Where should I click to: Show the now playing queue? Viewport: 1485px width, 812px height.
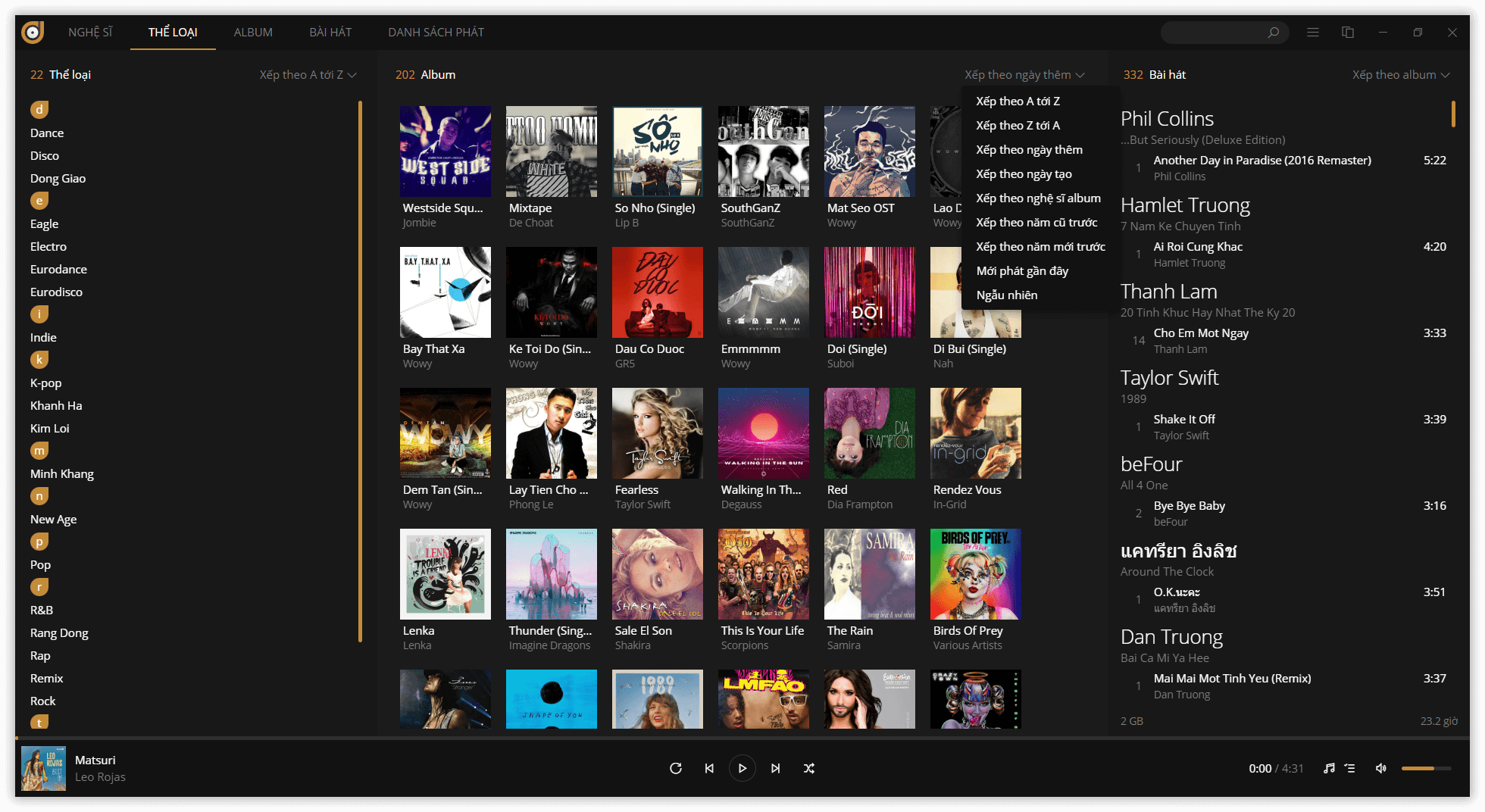1350,768
